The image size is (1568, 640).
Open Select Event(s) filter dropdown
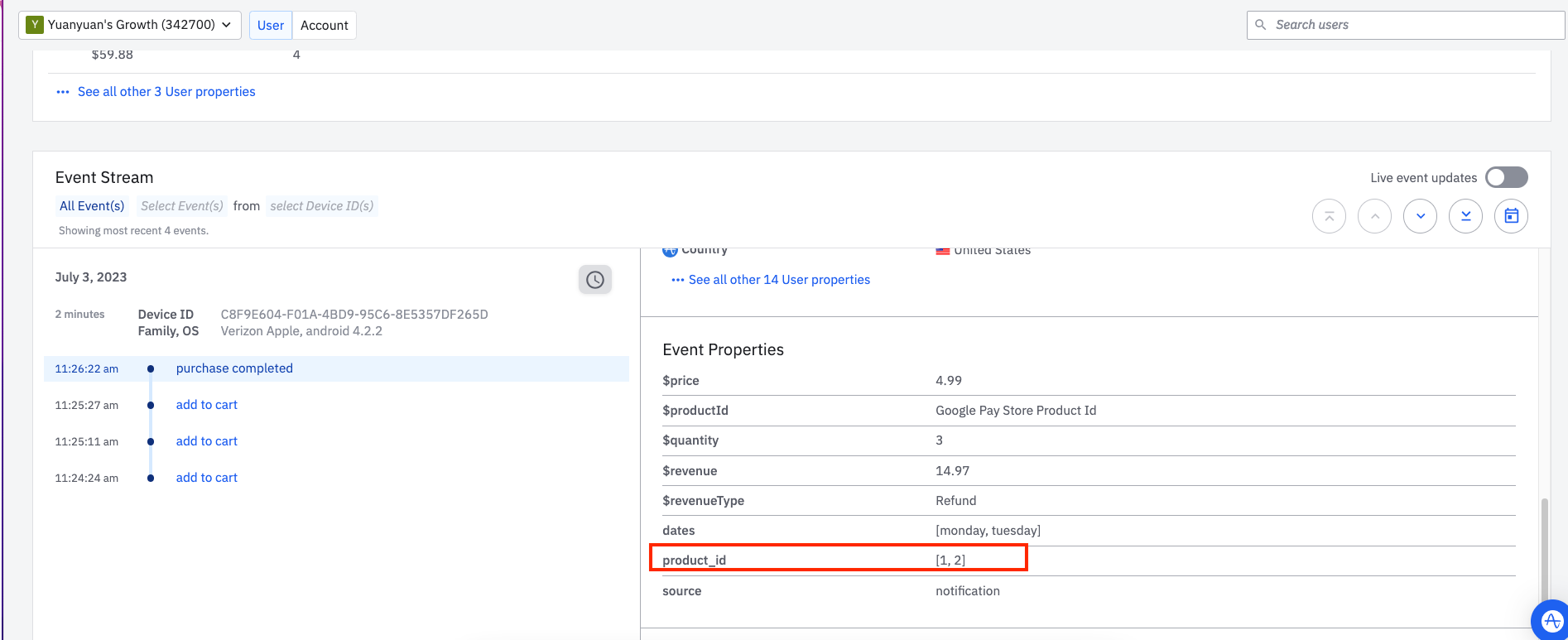pyautogui.click(x=181, y=206)
